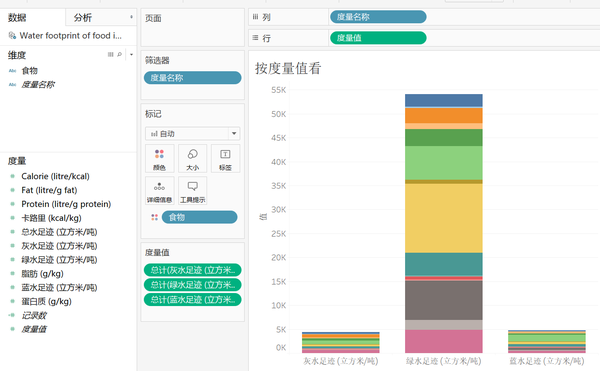The image size is (600, 371).
Task: Open the 工具提示 tooltip marks card
Action: [x=192, y=190]
